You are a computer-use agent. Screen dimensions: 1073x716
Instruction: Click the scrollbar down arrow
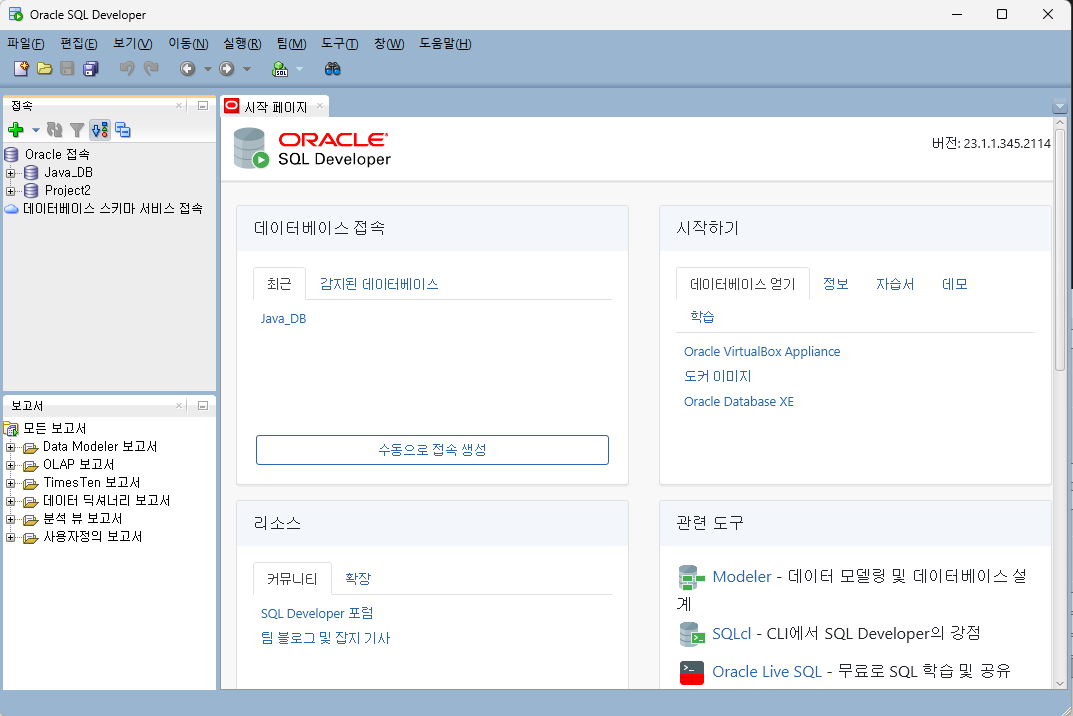[x=1059, y=683]
